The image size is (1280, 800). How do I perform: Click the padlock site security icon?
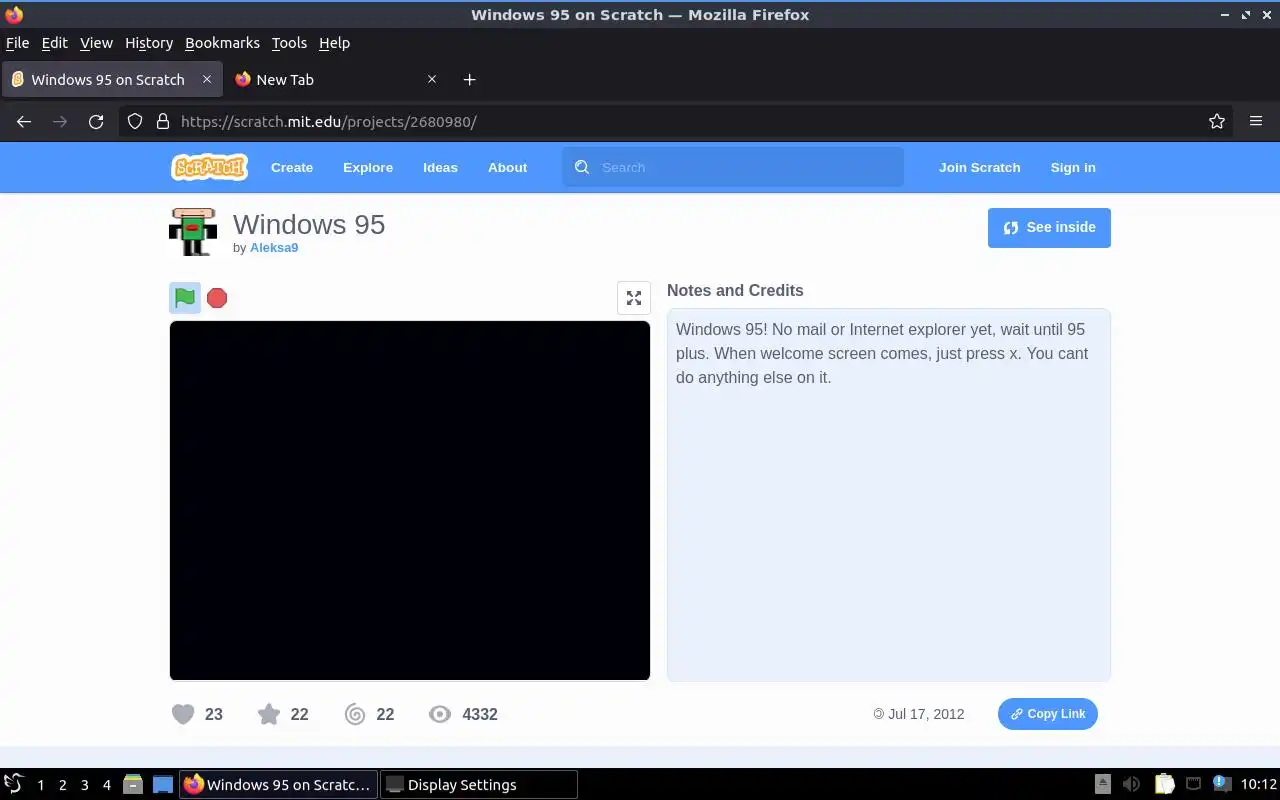162,121
